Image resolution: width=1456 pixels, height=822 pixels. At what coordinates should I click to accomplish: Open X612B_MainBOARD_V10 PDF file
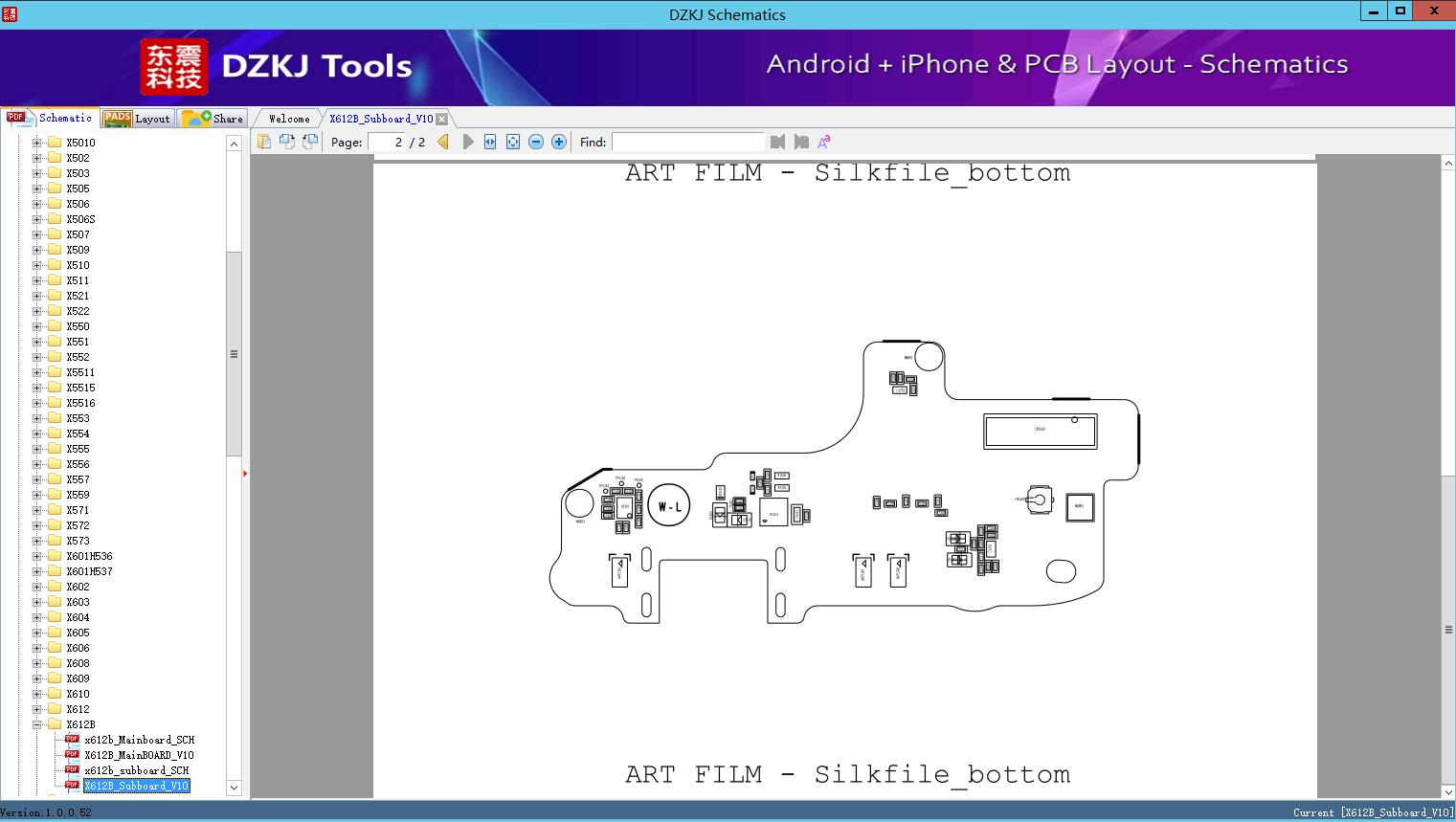pos(139,755)
